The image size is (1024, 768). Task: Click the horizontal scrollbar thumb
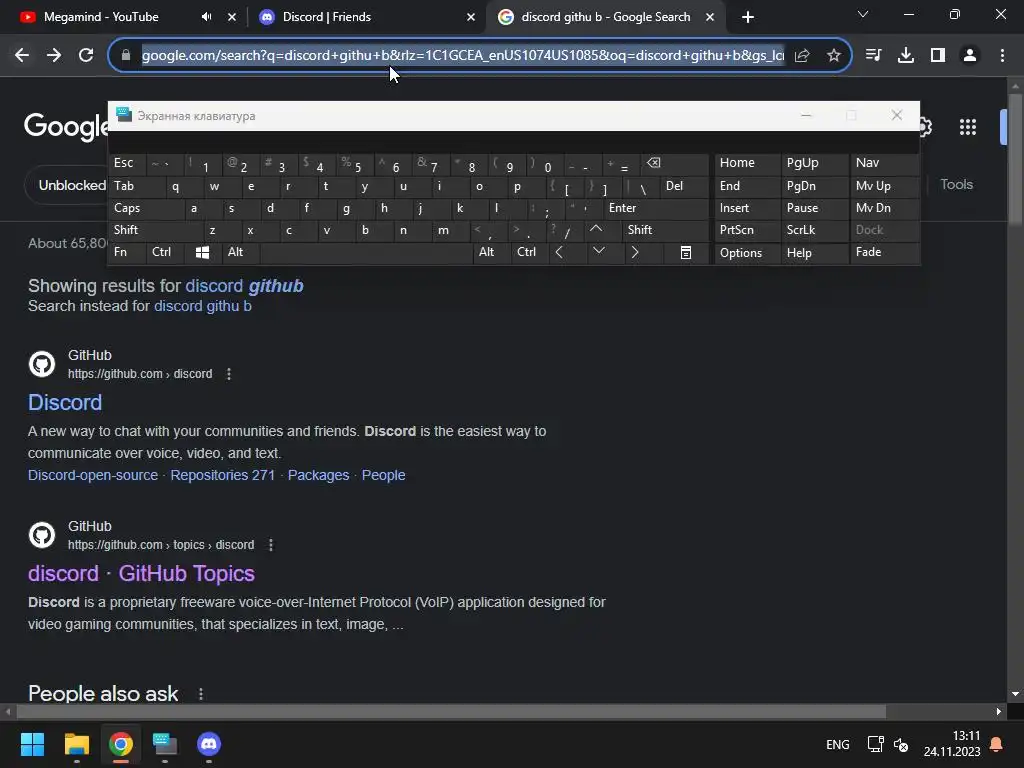click(451, 711)
